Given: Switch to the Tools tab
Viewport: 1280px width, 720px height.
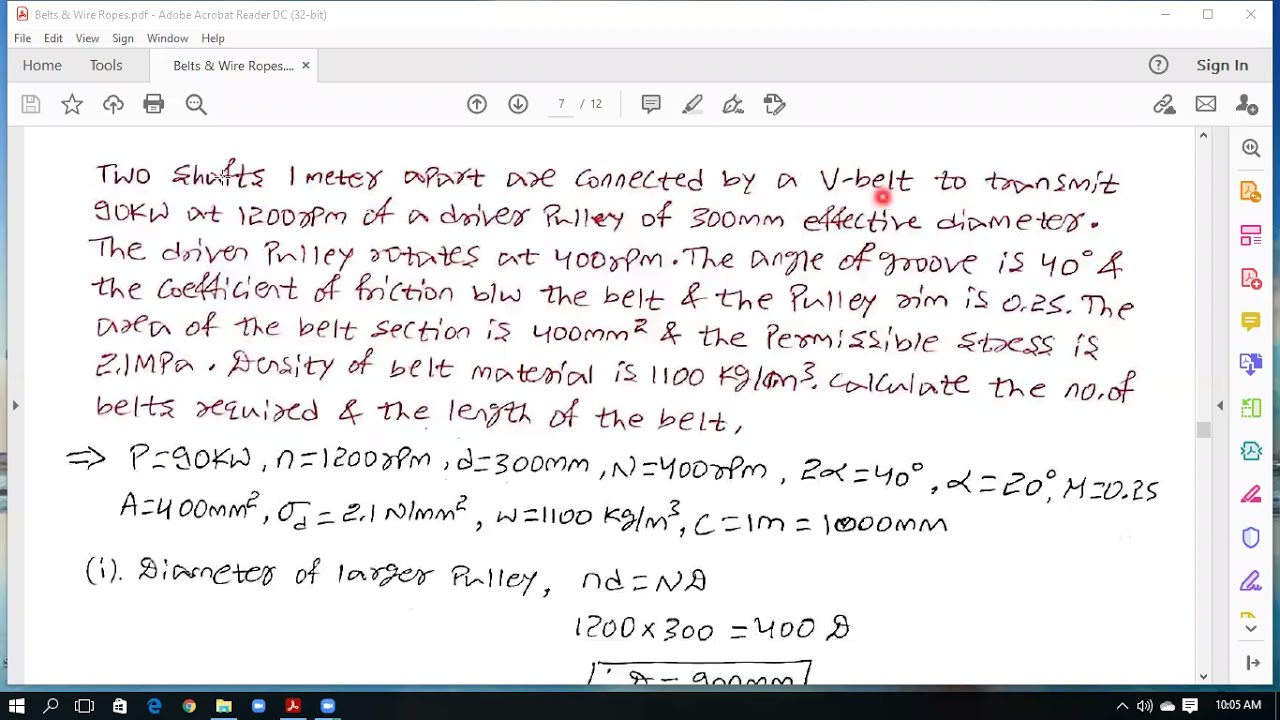Looking at the screenshot, I should tap(106, 65).
